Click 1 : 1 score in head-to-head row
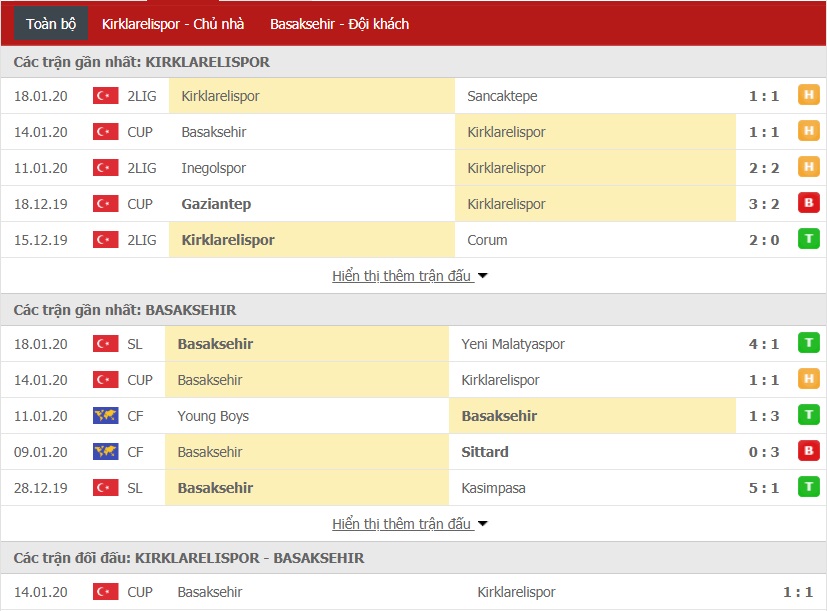 pyautogui.click(x=797, y=592)
